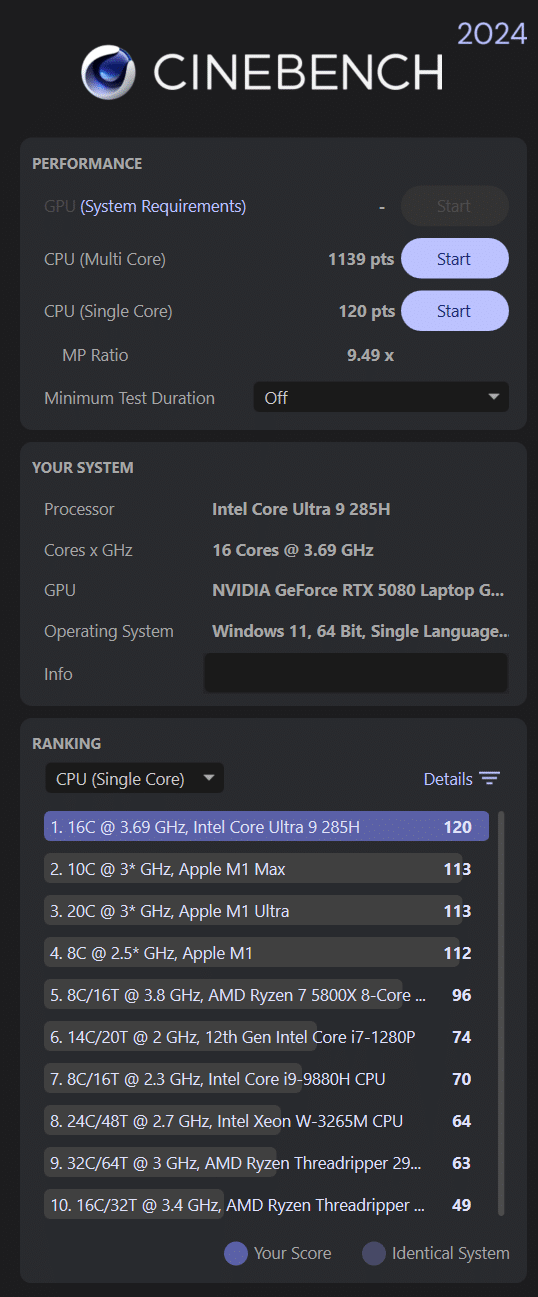Open the GPU System Requirements link

point(163,207)
